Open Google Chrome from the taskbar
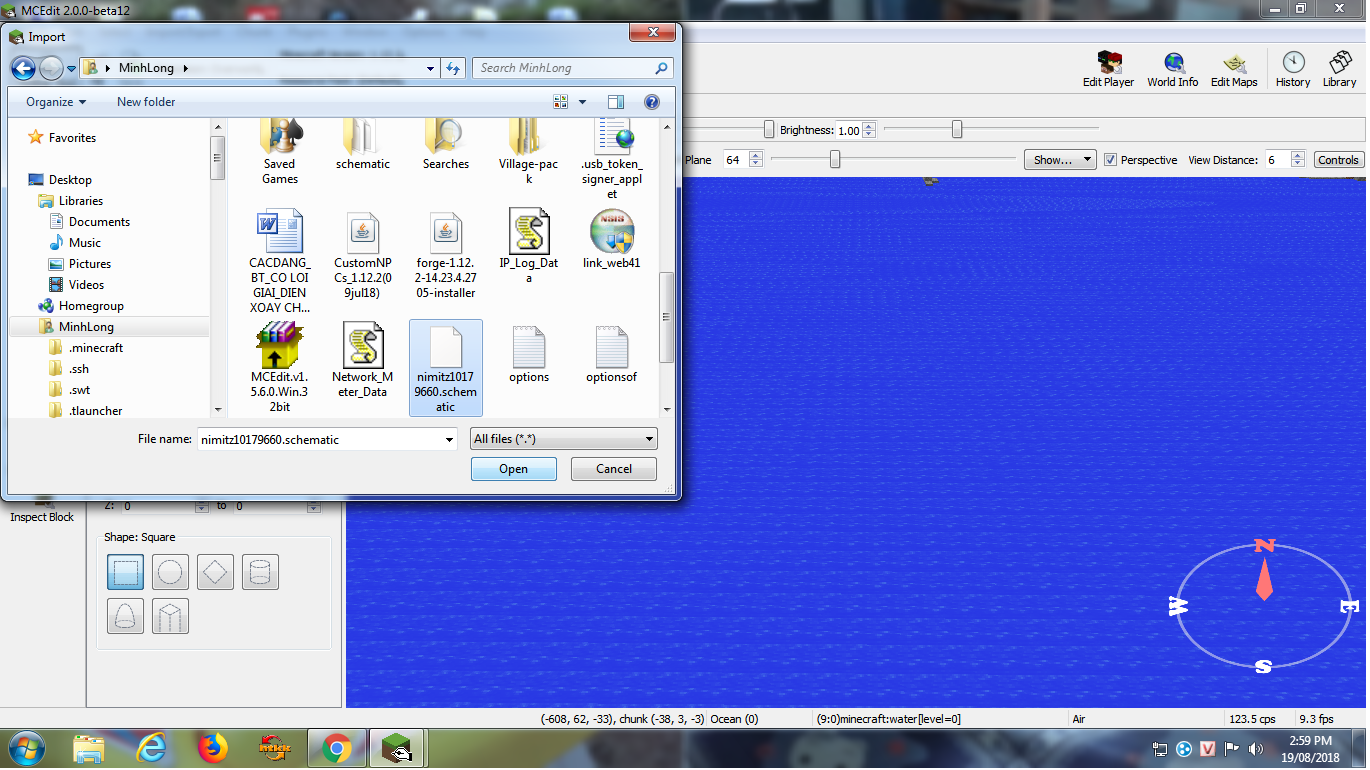 (x=336, y=748)
